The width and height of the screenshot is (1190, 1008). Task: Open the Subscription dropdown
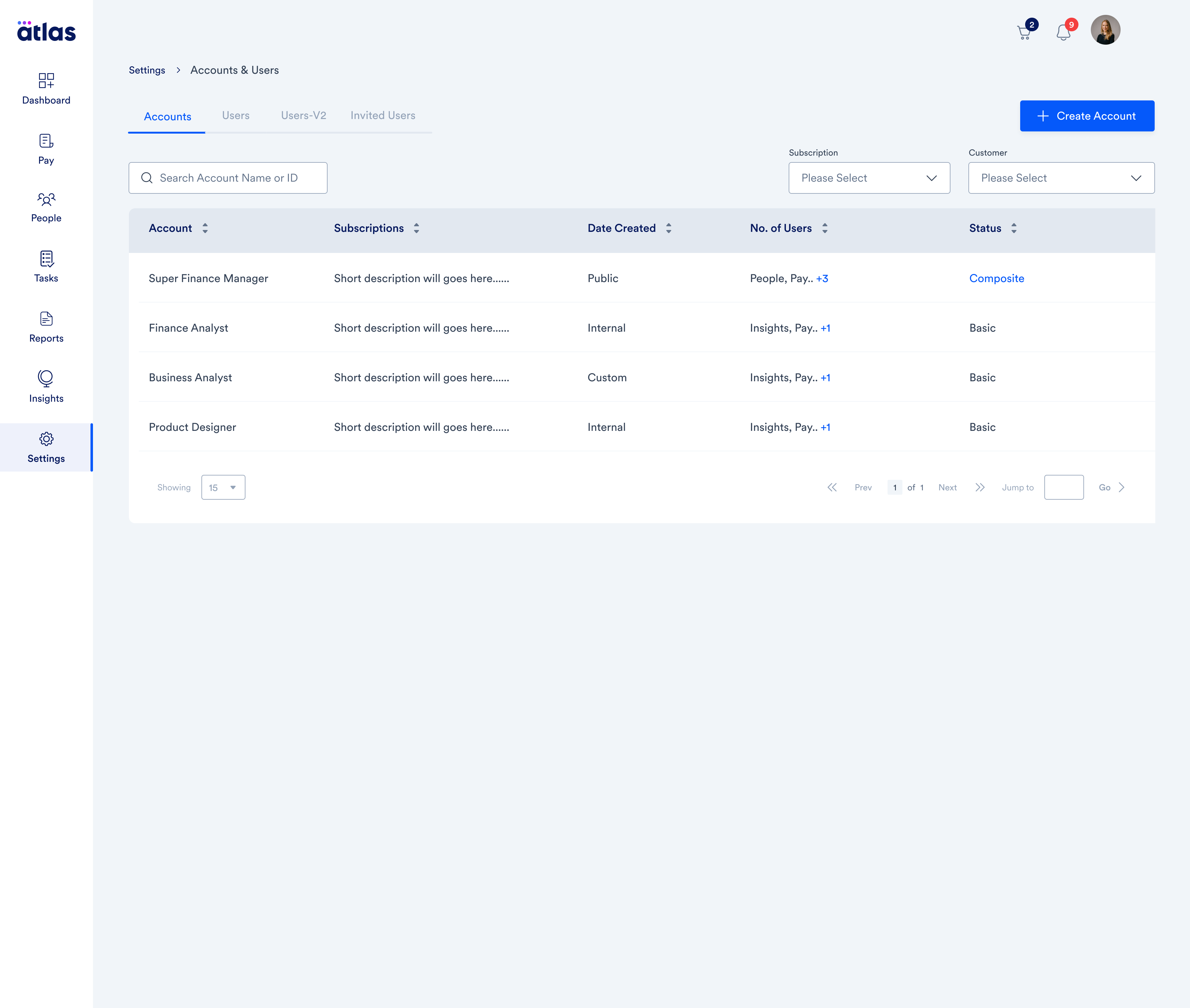pyautogui.click(x=869, y=178)
